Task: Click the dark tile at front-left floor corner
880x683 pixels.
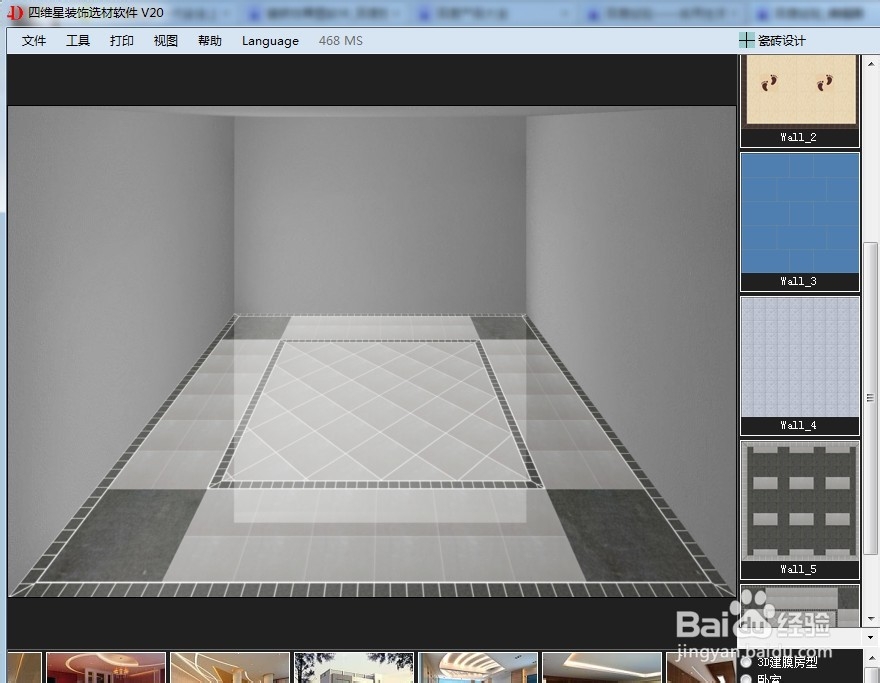Action: (121, 535)
